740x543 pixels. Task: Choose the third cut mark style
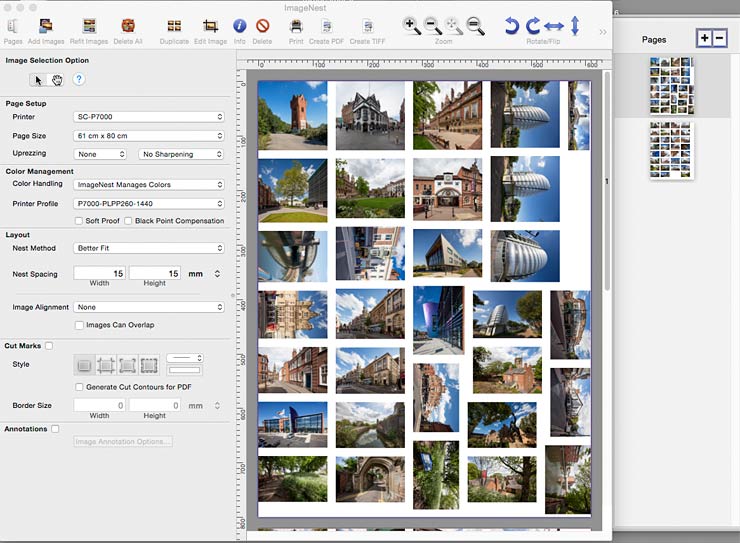click(127, 365)
